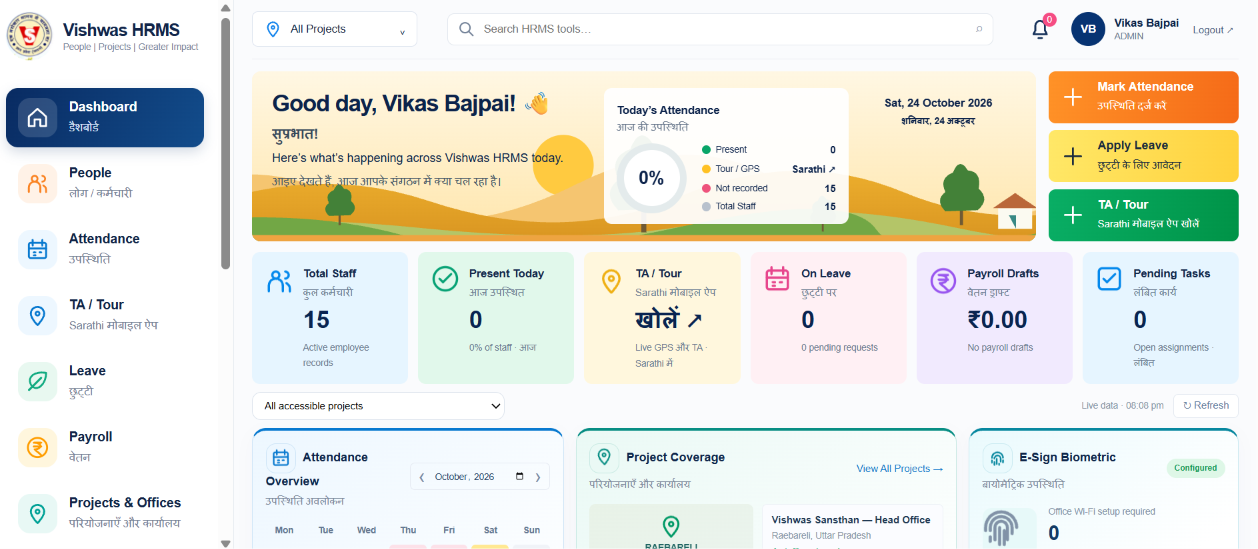Open Projects & Offices menu item

pyautogui.click(x=105, y=513)
